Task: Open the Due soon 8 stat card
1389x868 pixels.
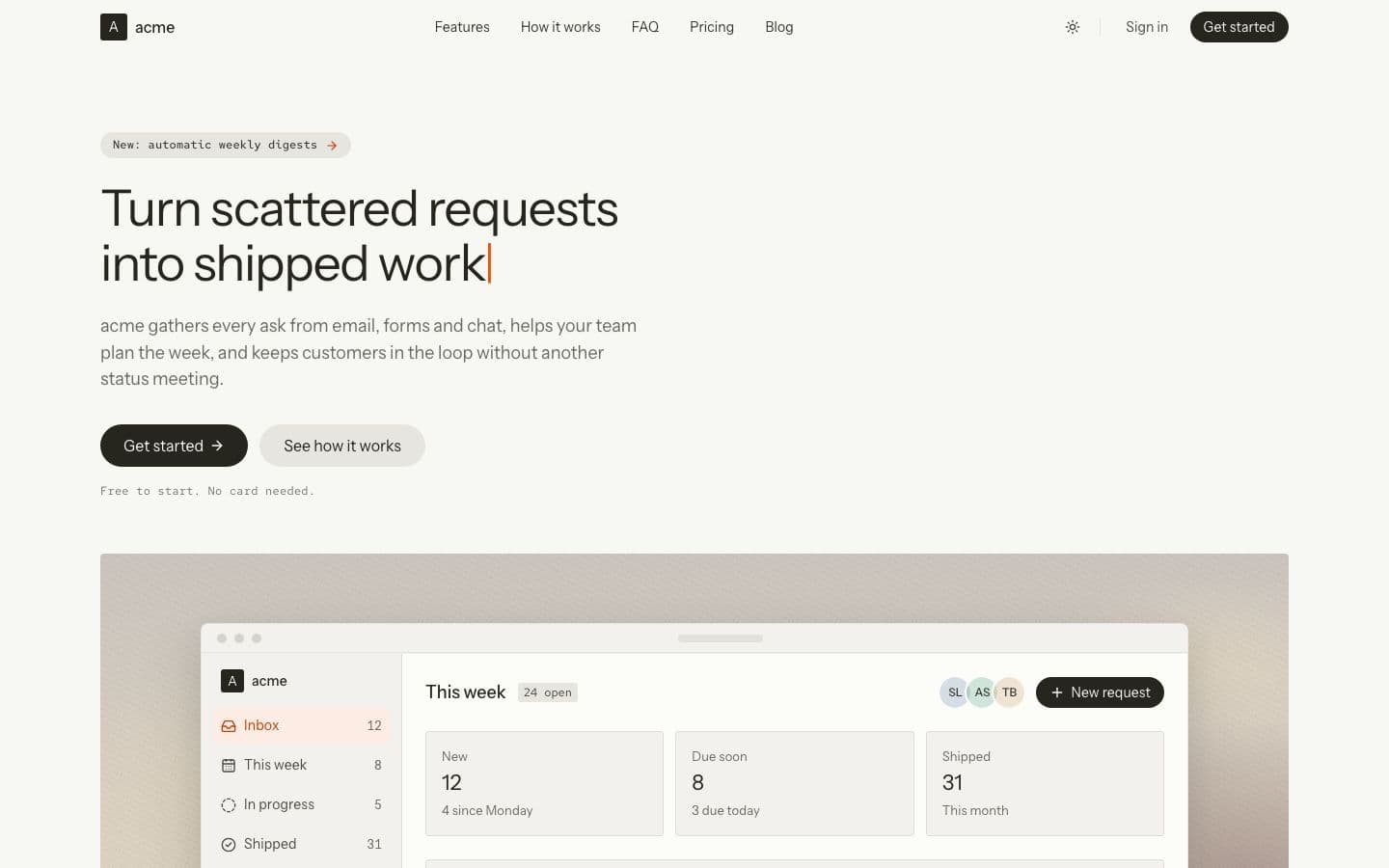Action: click(x=795, y=783)
